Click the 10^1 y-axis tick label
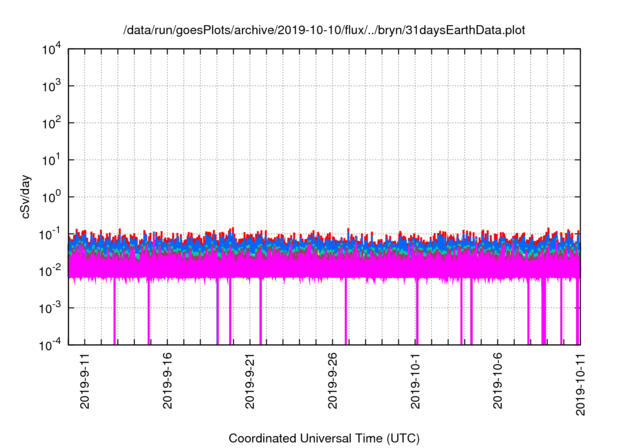The image size is (640, 448). coord(52,160)
